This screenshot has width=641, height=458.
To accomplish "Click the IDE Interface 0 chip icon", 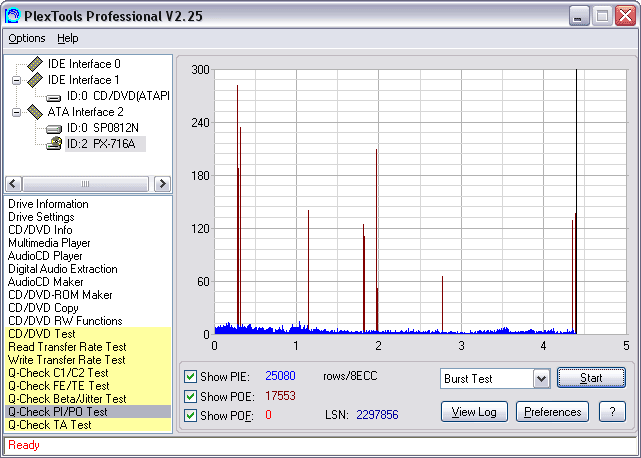I will click(x=35, y=64).
